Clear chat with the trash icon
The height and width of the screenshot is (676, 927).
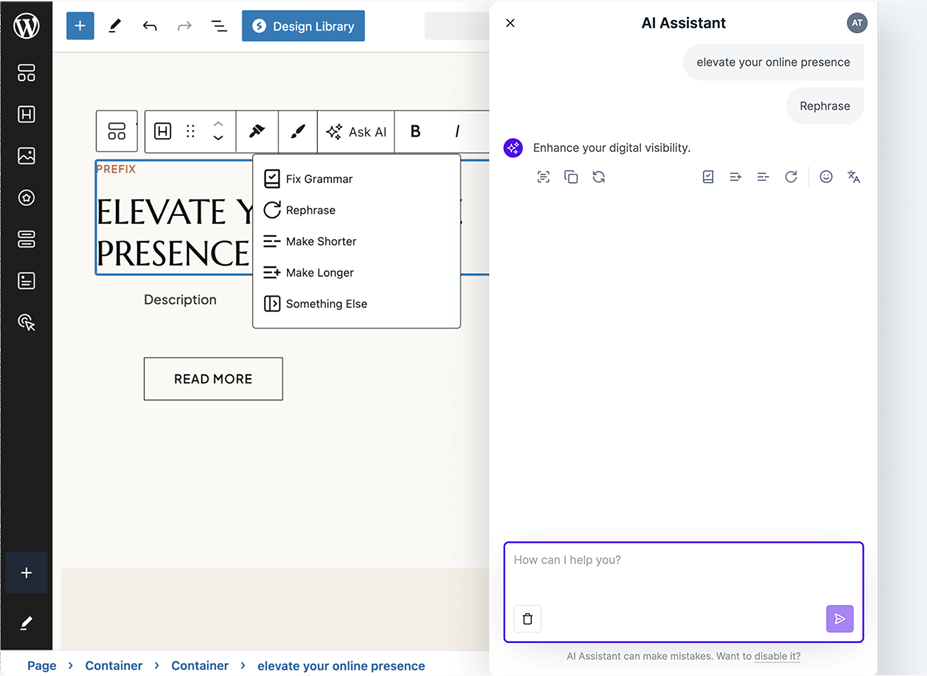pyautogui.click(x=527, y=619)
